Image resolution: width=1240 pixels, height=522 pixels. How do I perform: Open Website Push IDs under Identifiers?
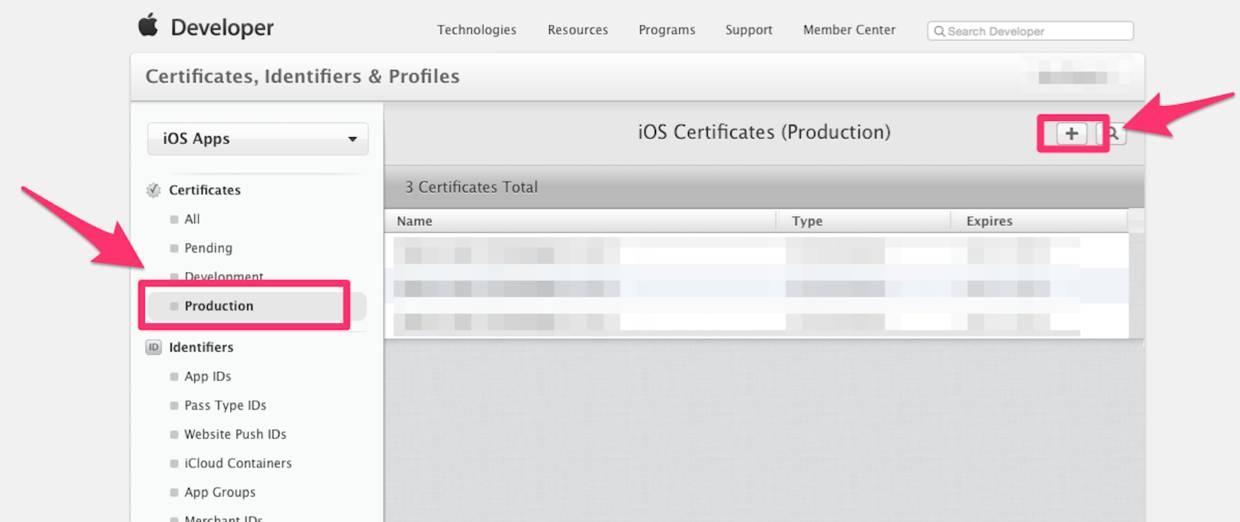point(235,435)
